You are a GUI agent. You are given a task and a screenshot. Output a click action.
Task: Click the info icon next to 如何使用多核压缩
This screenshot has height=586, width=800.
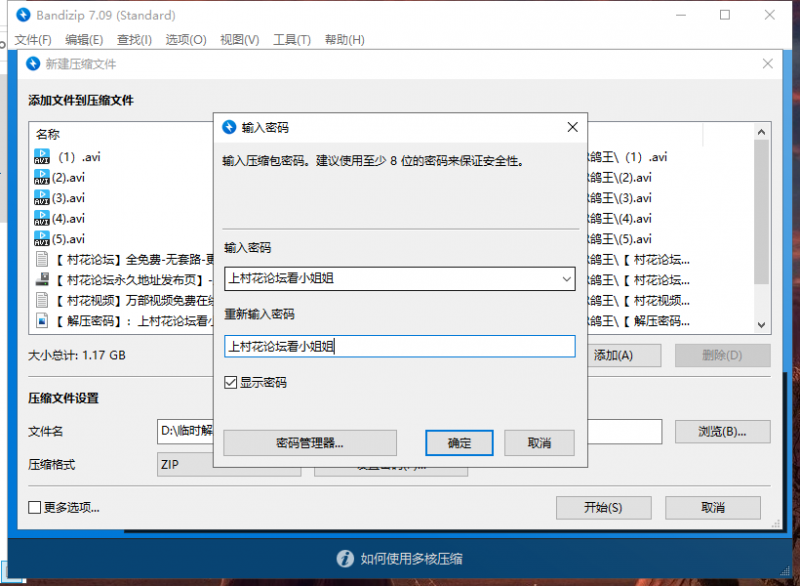tap(346, 559)
